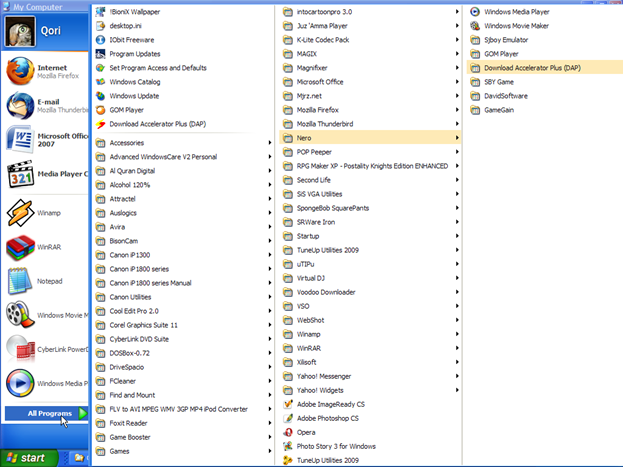Viewport: 624px width, 468px height.
Task: Click the taskbar quick launch folder icon
Action: click(79, 458)
